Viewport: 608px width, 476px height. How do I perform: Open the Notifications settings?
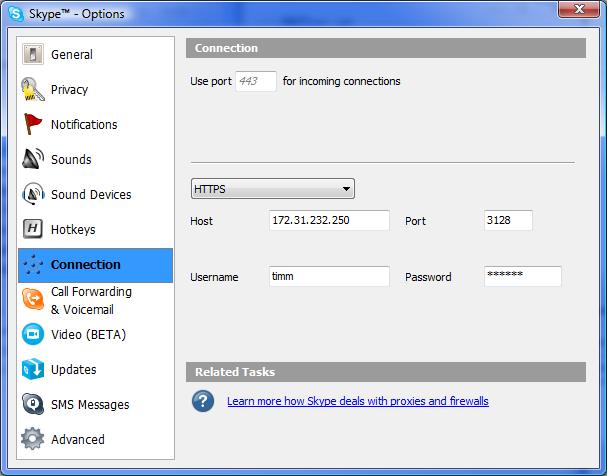pyautogui.click(x=95, y=124)
